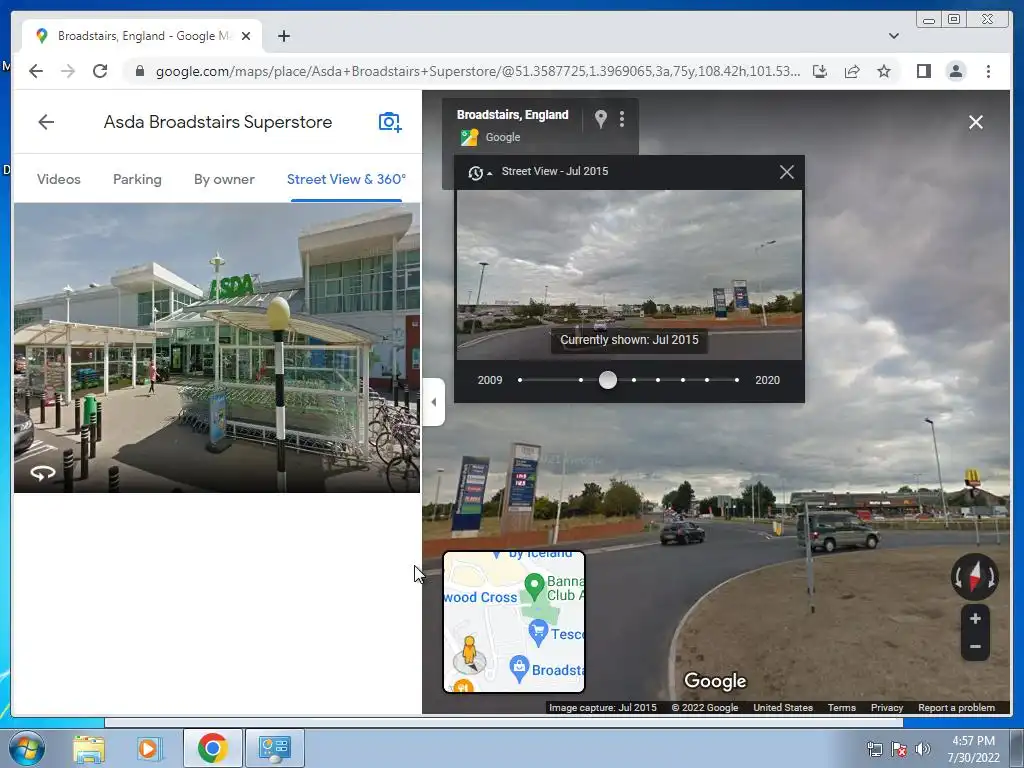
Task: Open the network icon in system tray
Action: [x=874, y=749]
